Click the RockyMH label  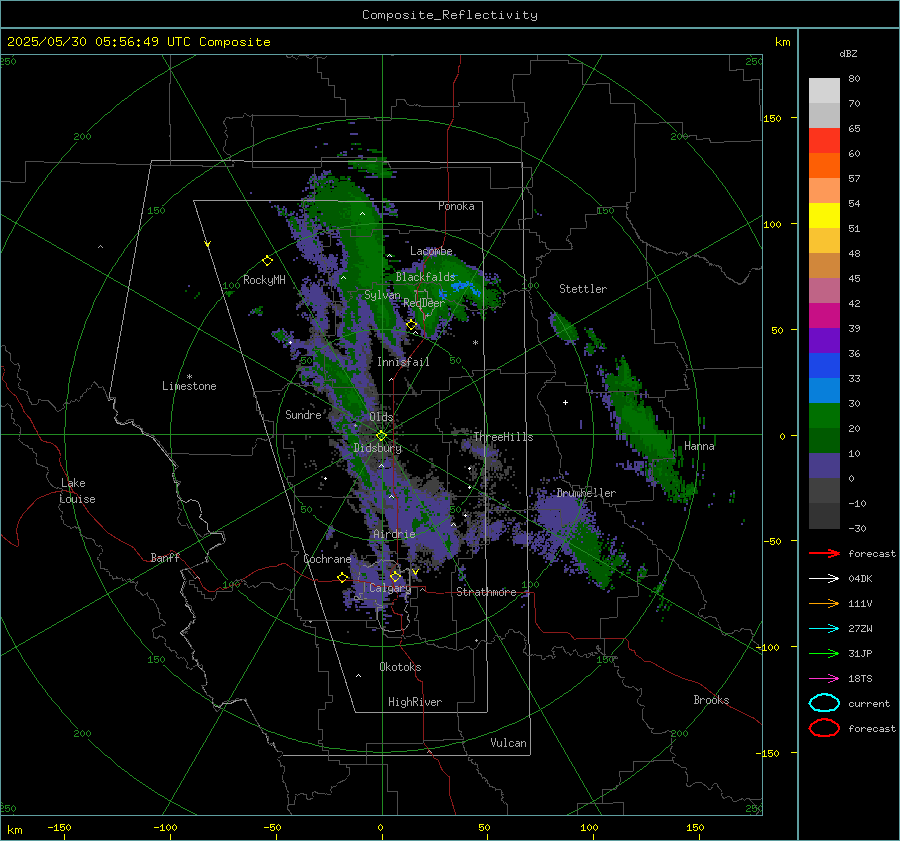point(264,280)
